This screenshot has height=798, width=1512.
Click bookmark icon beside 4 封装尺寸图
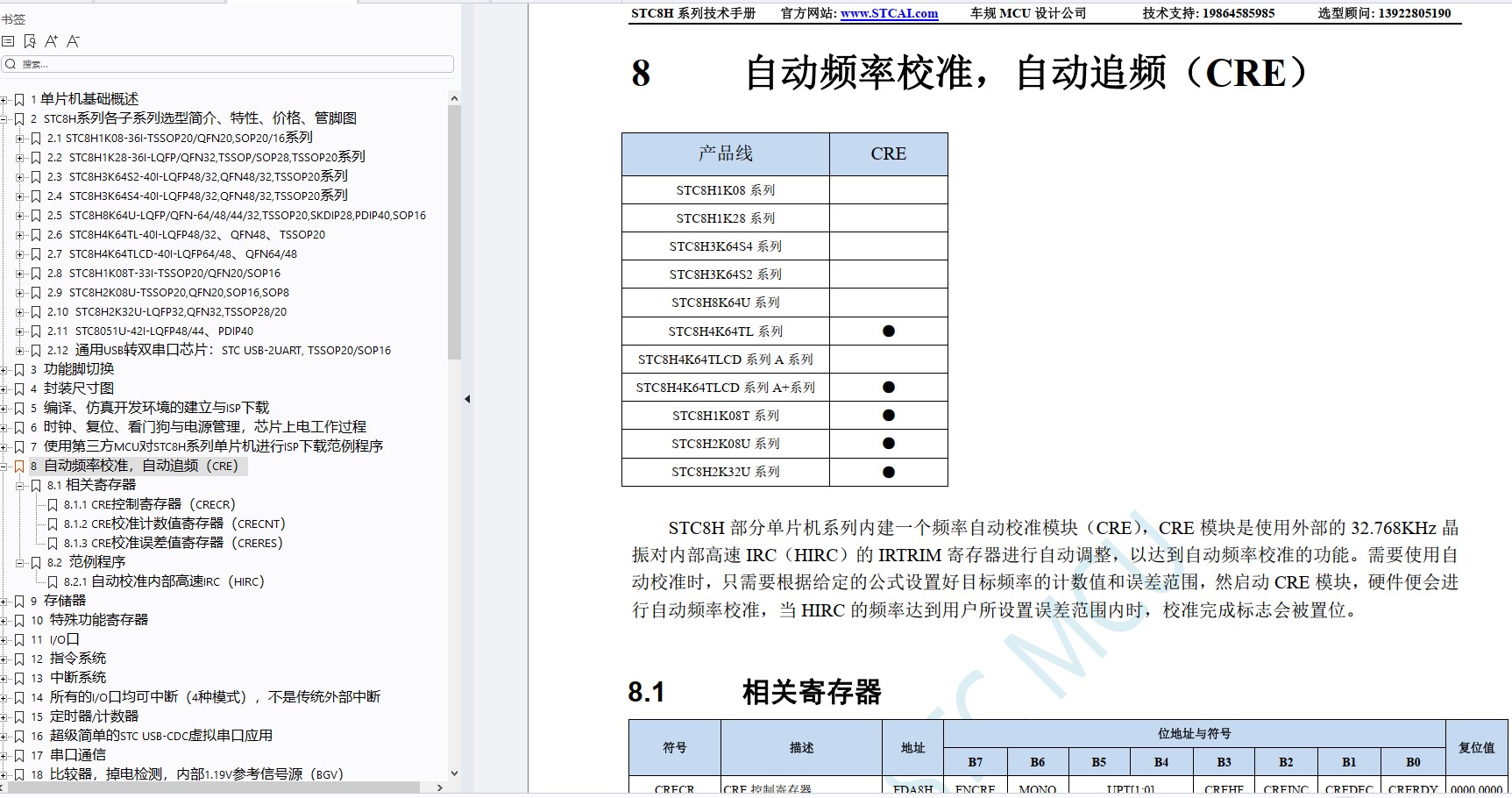[x=19, y=389]
